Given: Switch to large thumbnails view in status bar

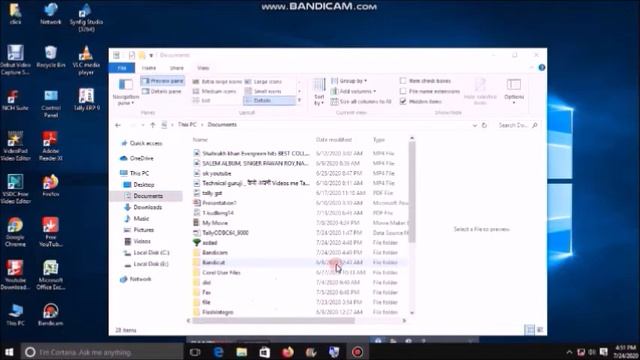Looking at the screenshot, I should (x=540, y=330).
